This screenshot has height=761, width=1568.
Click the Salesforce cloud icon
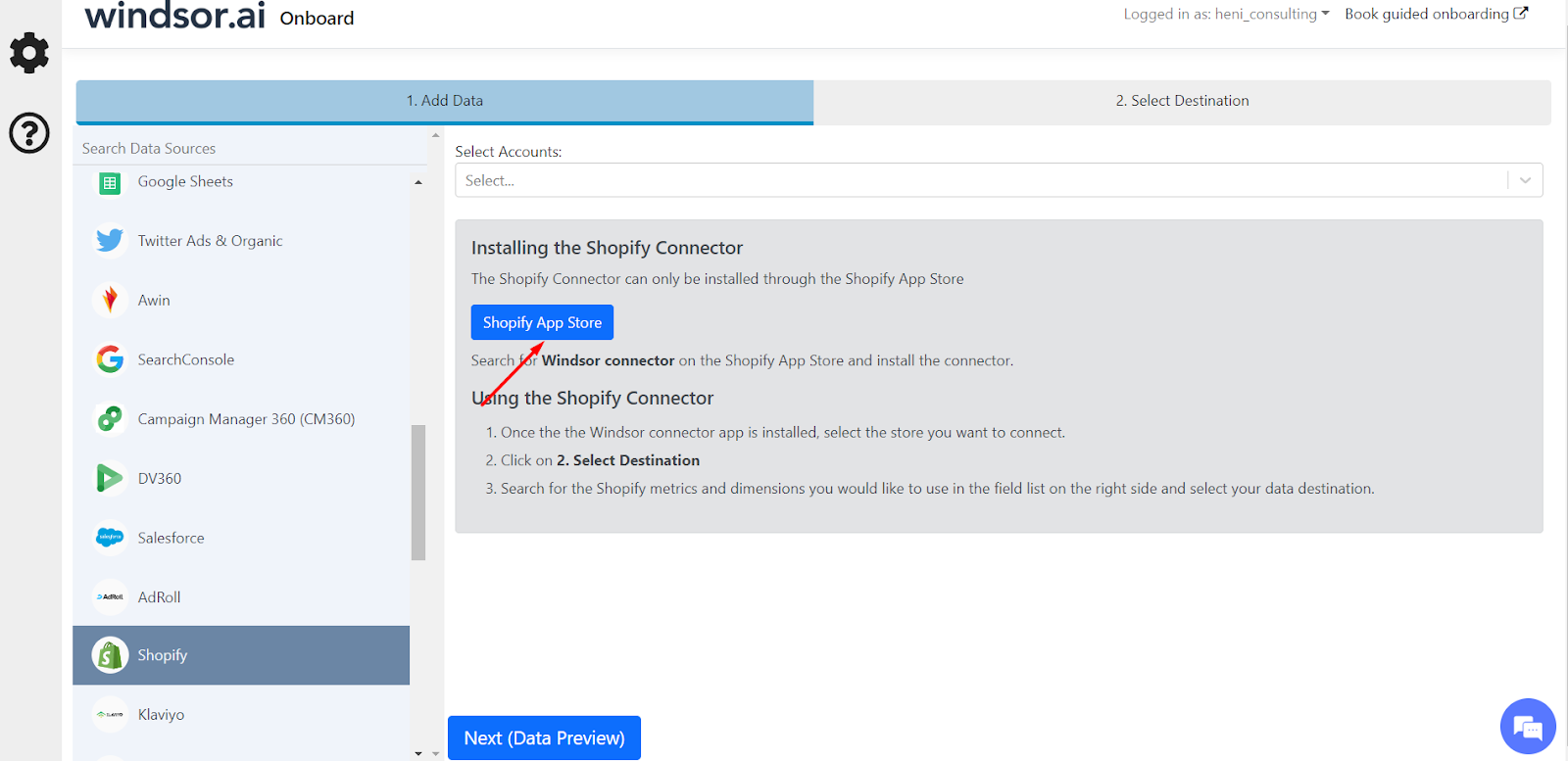[110, 538]
